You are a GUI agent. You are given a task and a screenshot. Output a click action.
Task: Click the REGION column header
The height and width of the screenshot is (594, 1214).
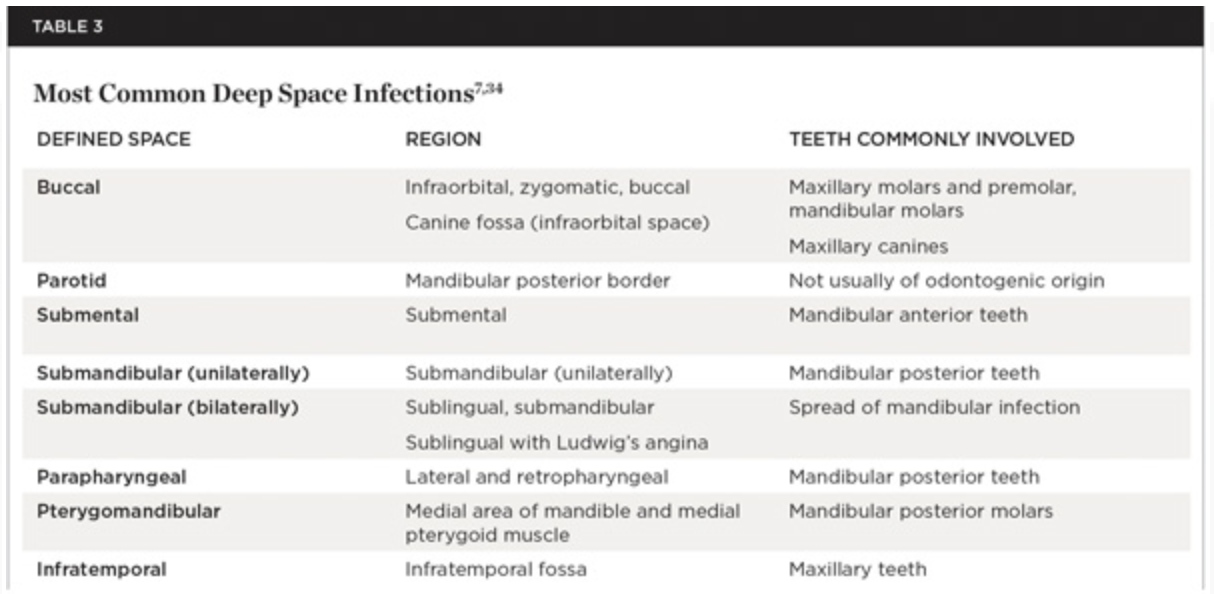point(443,140)
